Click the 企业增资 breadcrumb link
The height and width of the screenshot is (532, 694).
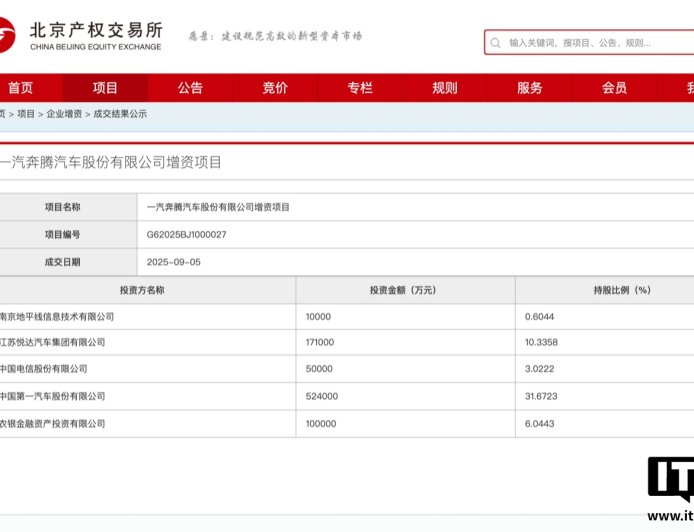click(x=64, y=114)
